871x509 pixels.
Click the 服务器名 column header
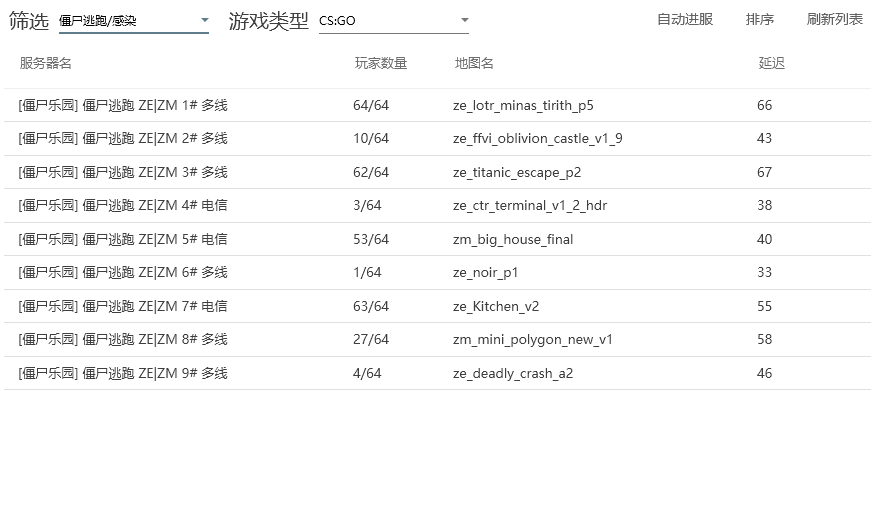[x=46, y=63]
